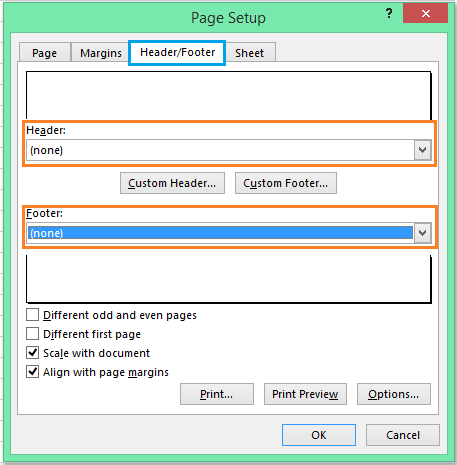Switch to the Page tab
The height and width of the screenshot is (465, 457).
point(45,53)
